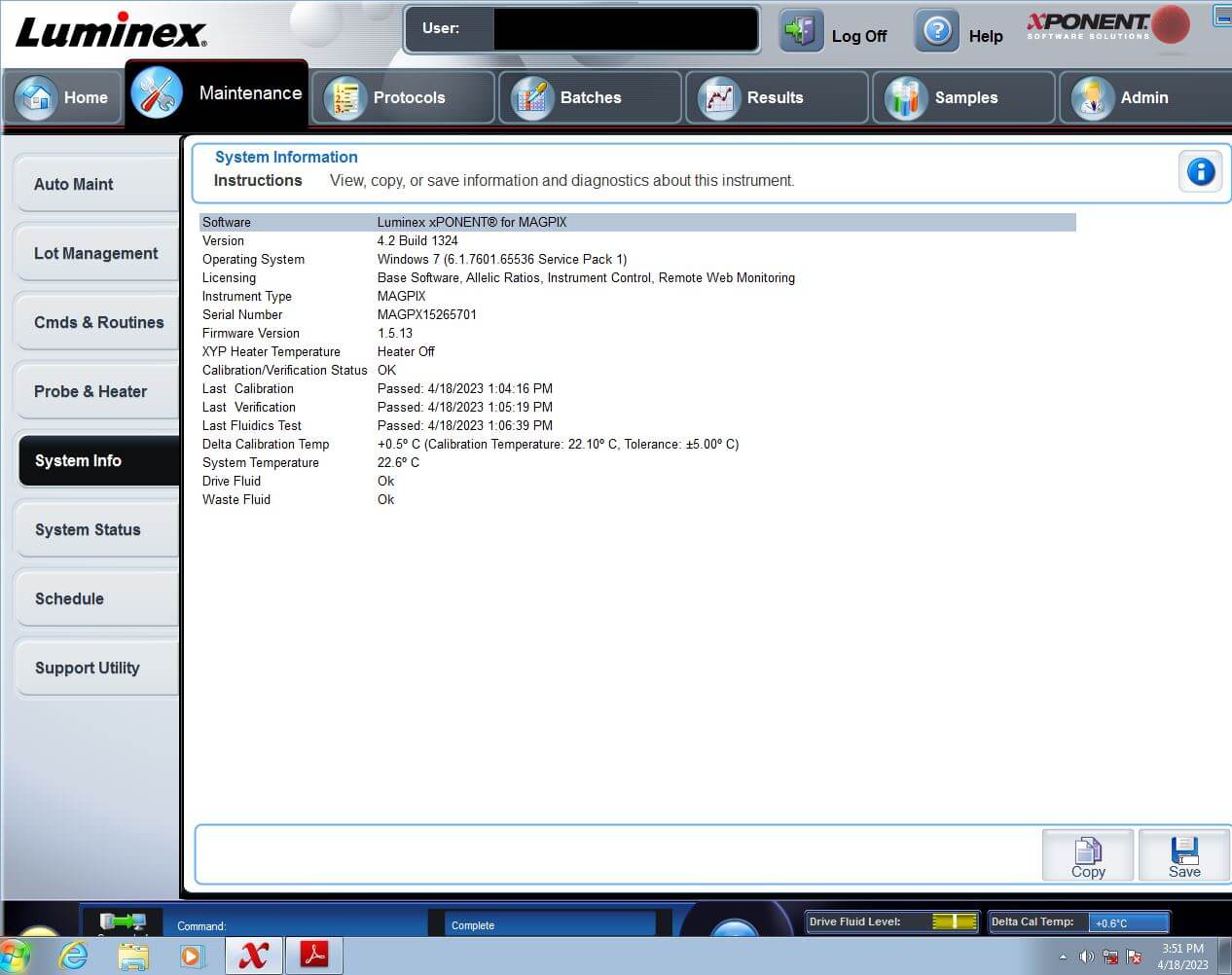Viewport: 1232px width, 975px height.
Task: Go to Probe & Heater tab
Action: coord(95,391)
